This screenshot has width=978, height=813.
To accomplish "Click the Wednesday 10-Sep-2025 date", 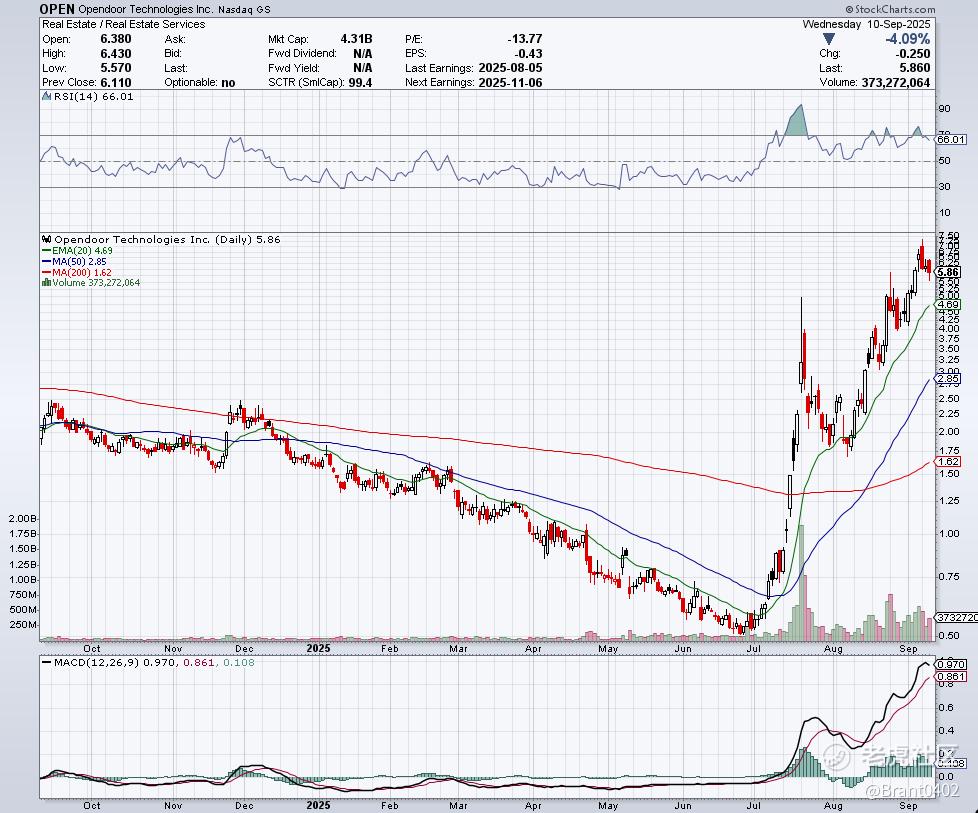I will coord(866,24).
